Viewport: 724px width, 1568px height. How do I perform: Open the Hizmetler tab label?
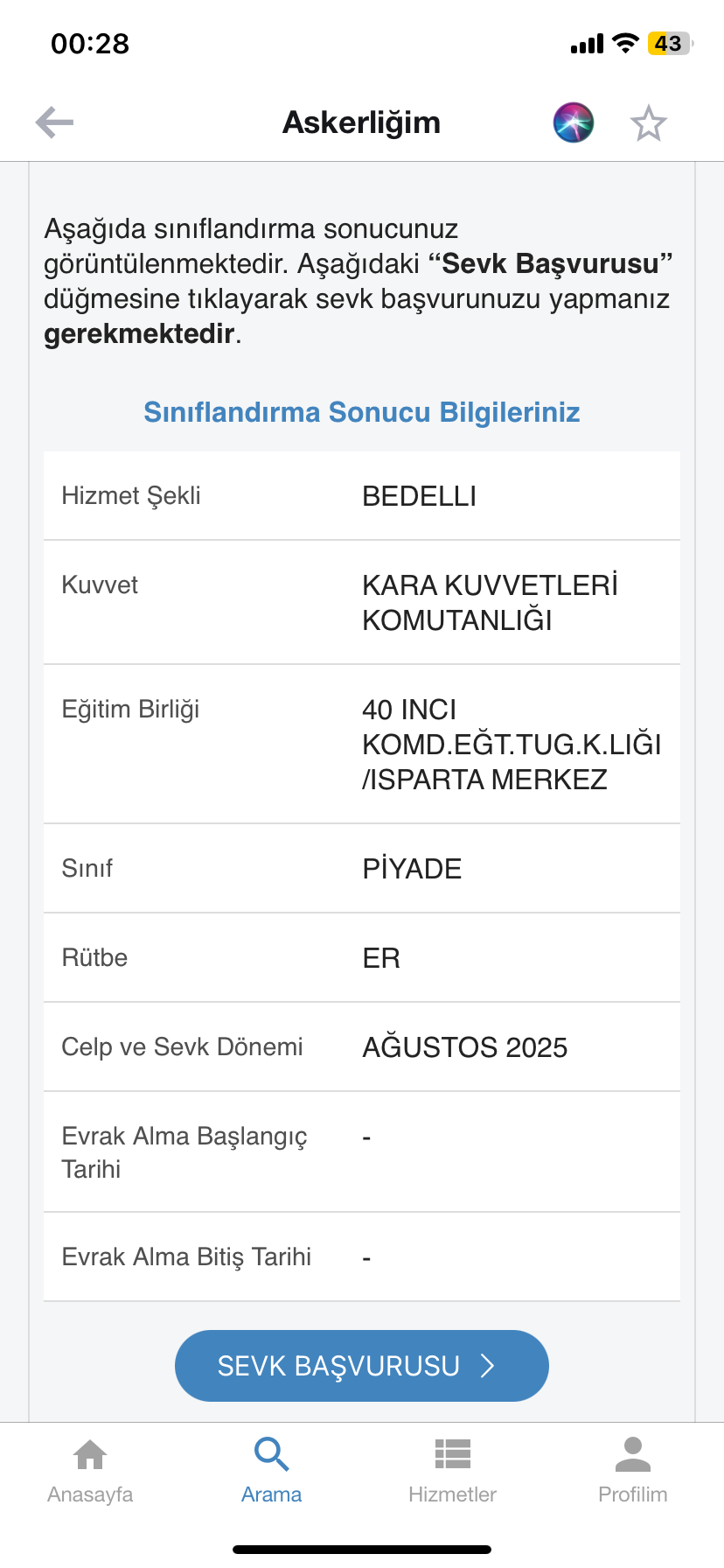coord(453,1494)
